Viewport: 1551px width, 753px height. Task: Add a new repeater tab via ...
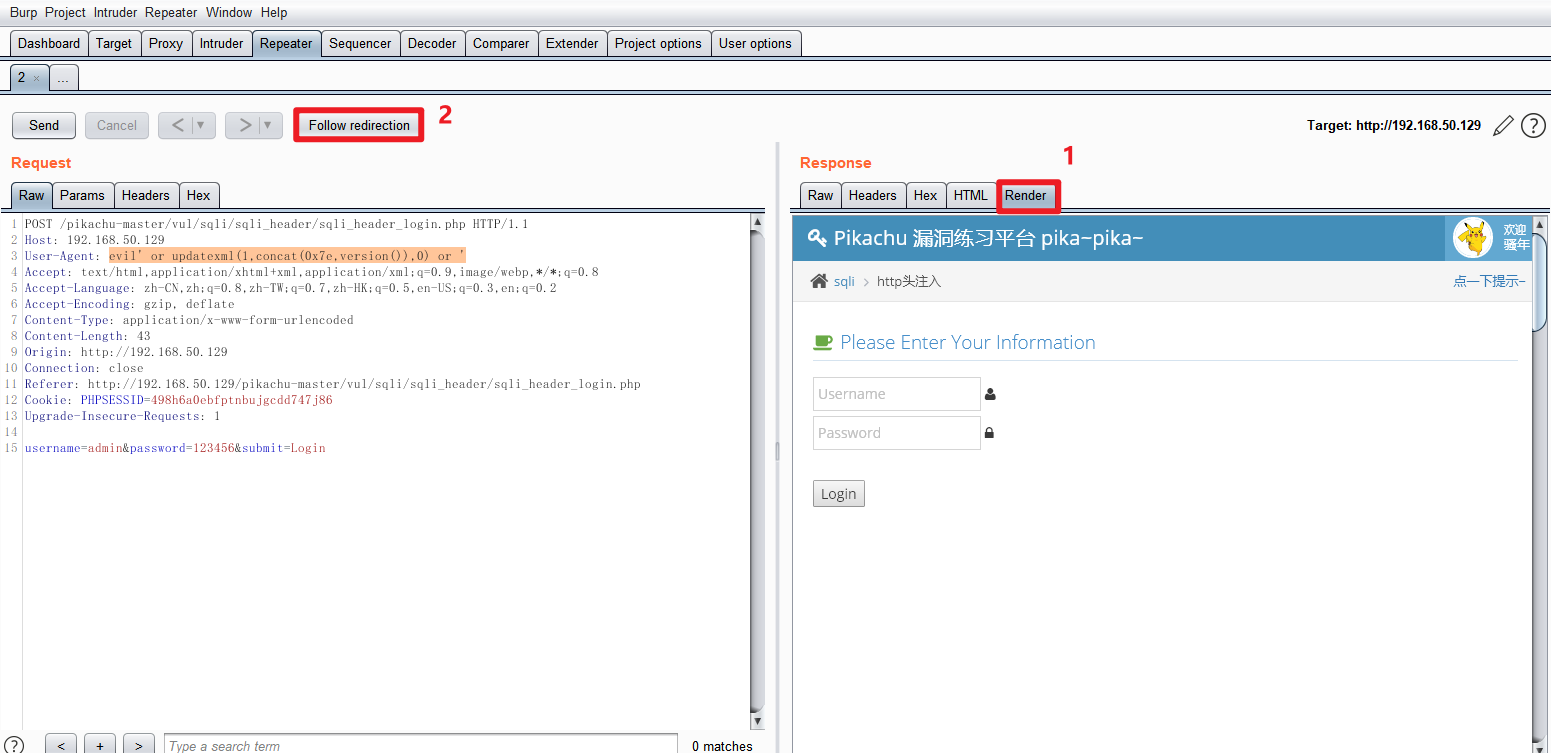coord(63,78)
